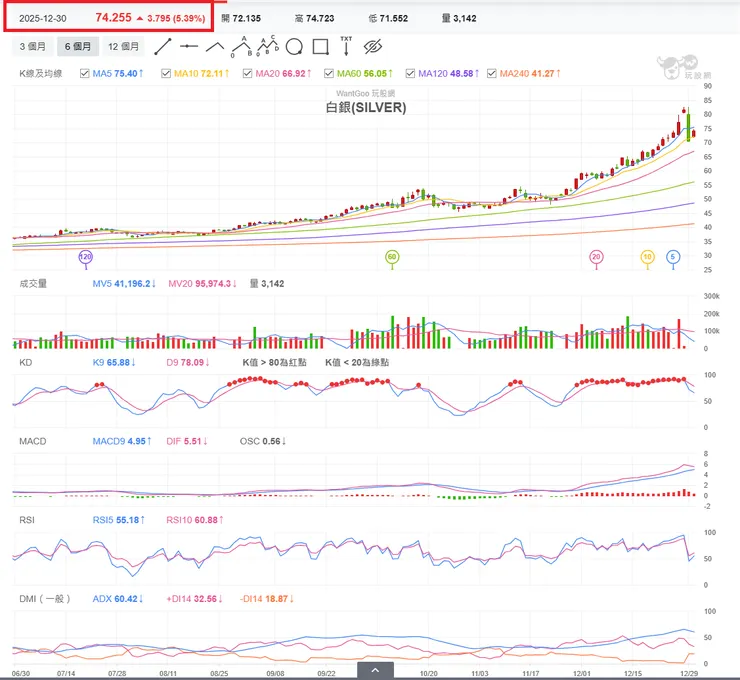This screenshot has width=740, height=680.
Task: Click the +DI14 32.56 value
Action: [194, 599]
